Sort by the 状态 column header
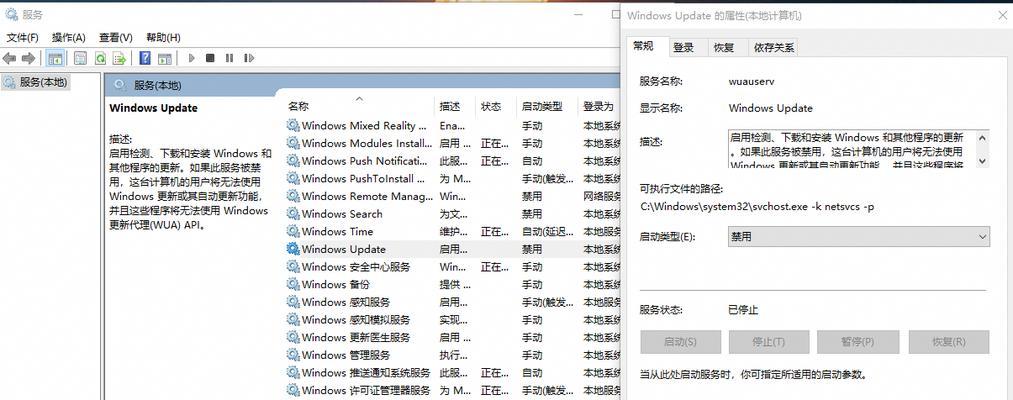 [496, 107]
